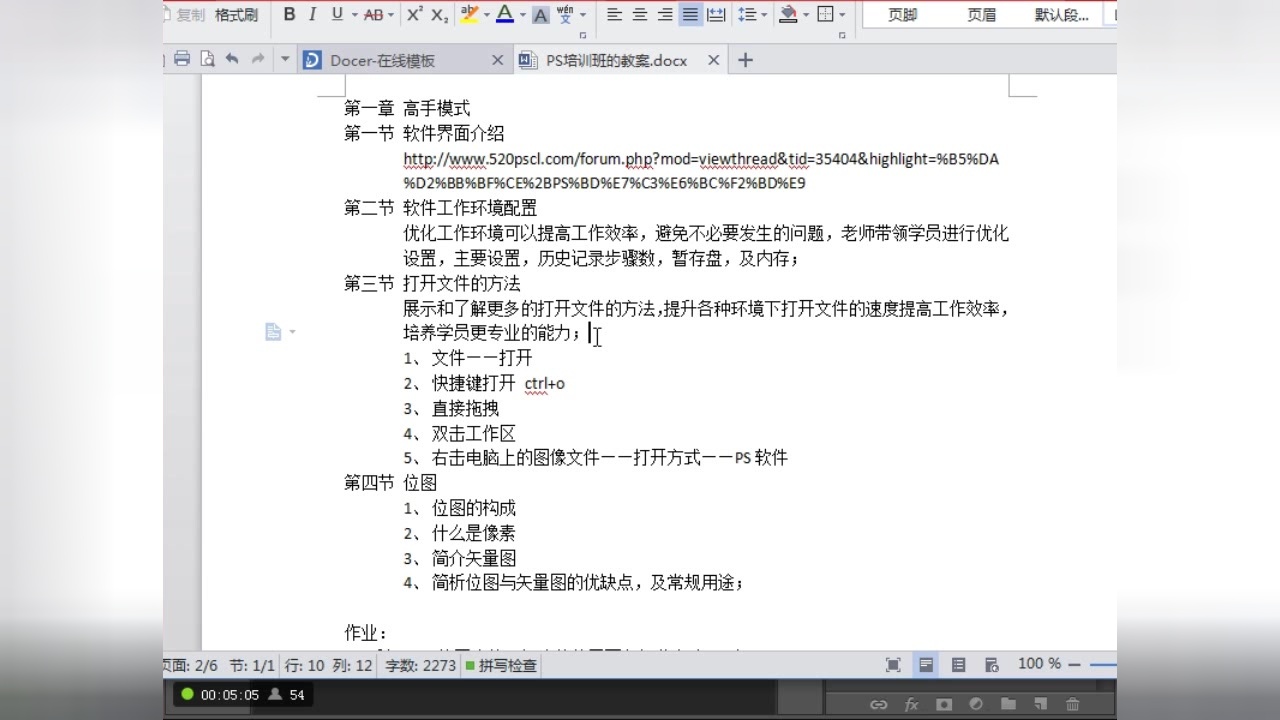This screenshot has width=1280, height=720.
Task: Create a new layer in Photoshop panel
Action: coord(1040,704)
